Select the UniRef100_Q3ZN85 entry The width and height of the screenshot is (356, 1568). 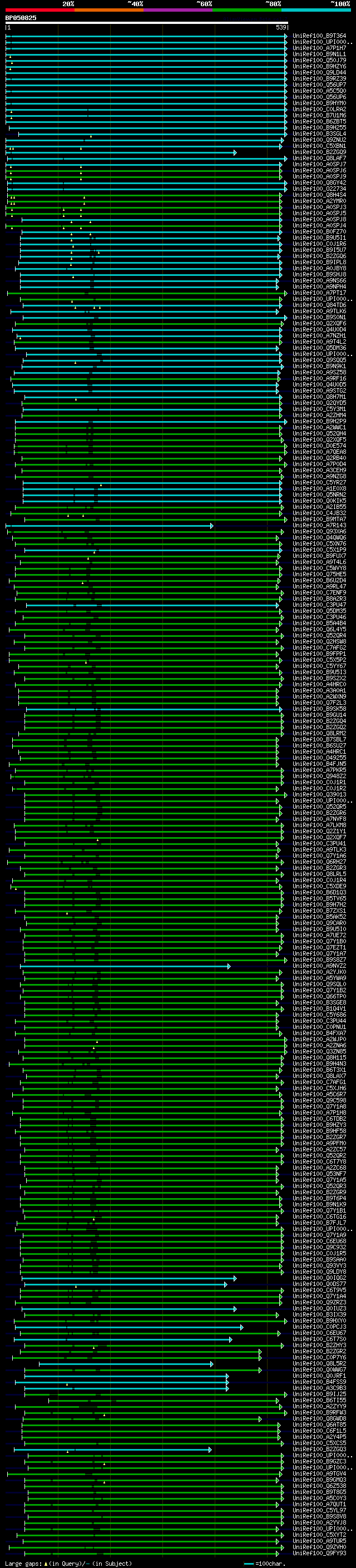tap(319, 1051)
